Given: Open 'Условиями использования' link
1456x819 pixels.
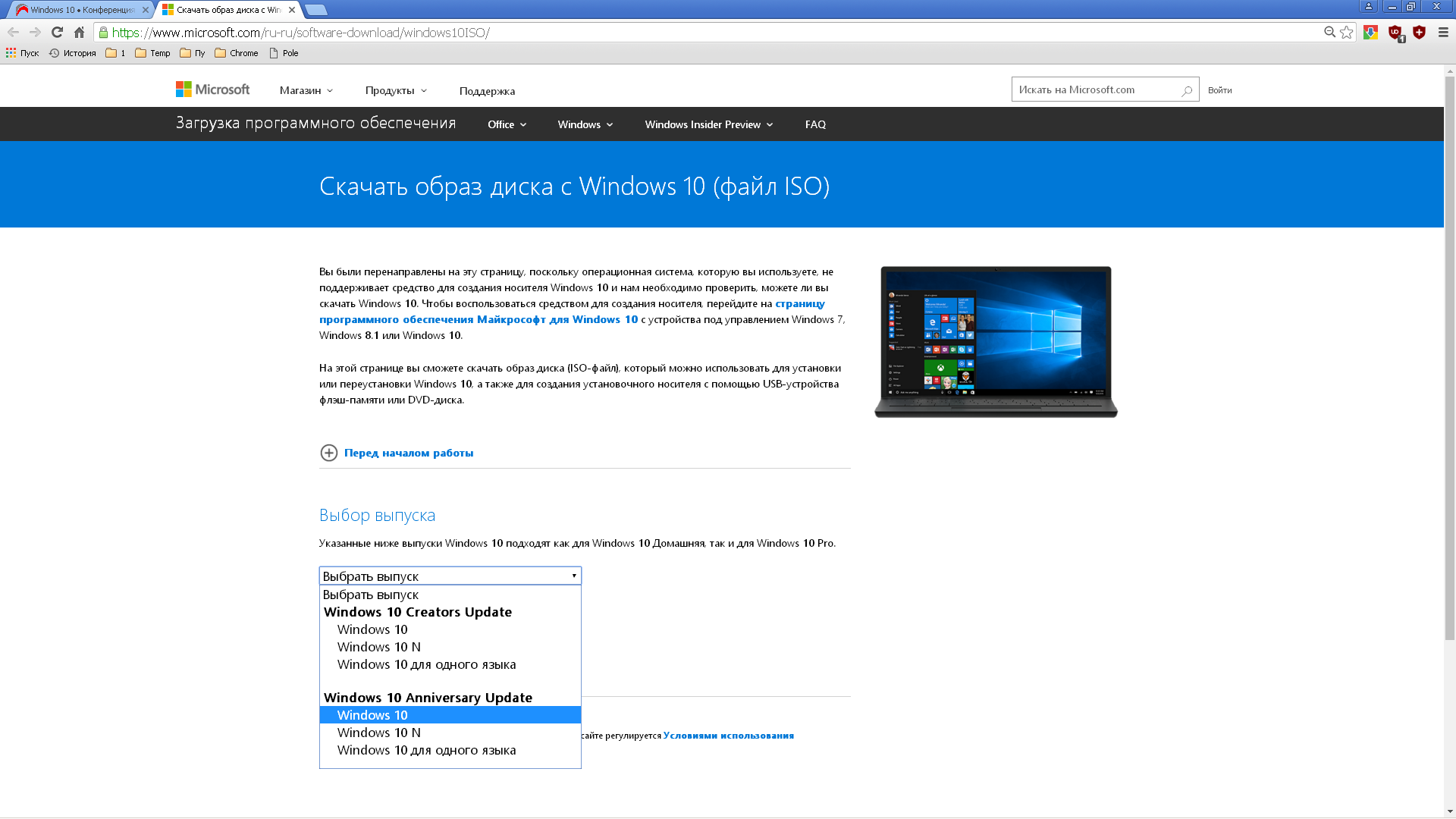Looking at the screenshot, I should (x=728, y=736).
